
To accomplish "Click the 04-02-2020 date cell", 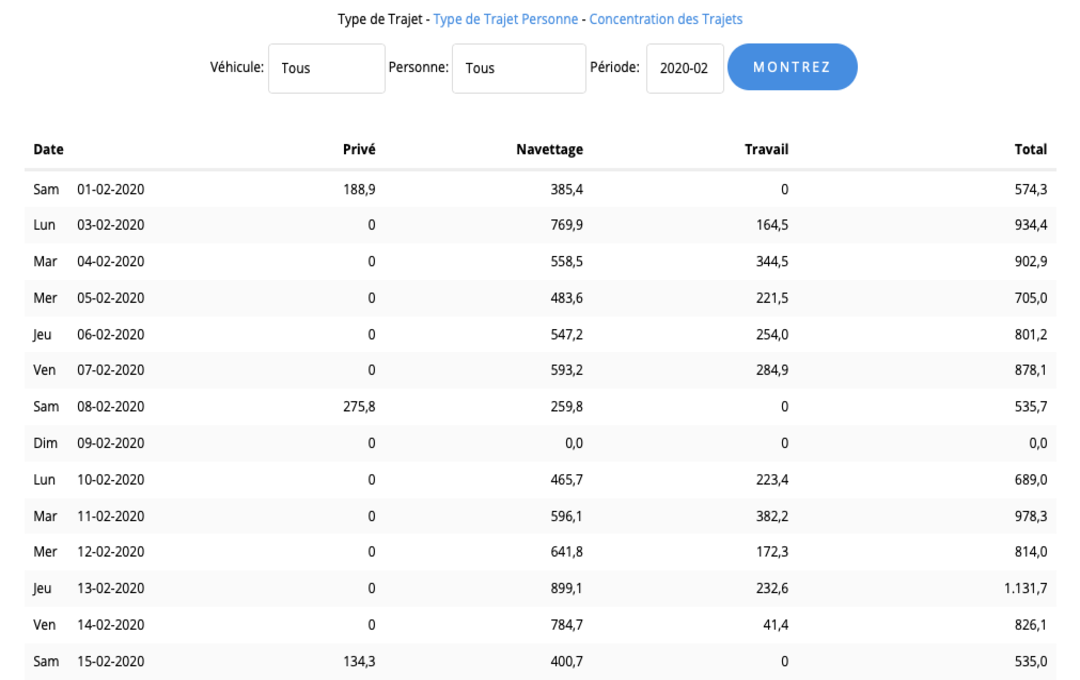I will 110,262.
